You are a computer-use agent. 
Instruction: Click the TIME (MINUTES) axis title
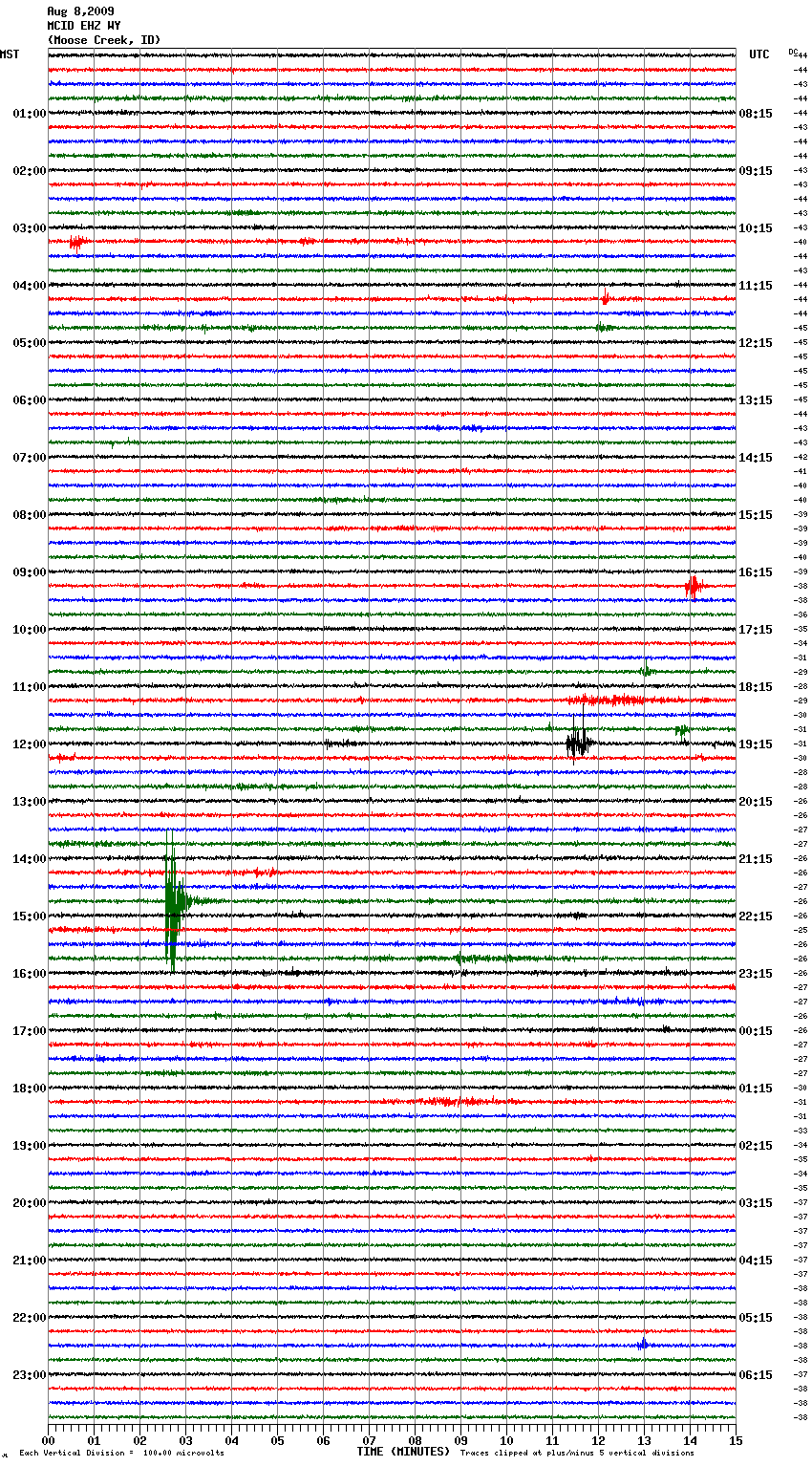[x=403, y=1452]
